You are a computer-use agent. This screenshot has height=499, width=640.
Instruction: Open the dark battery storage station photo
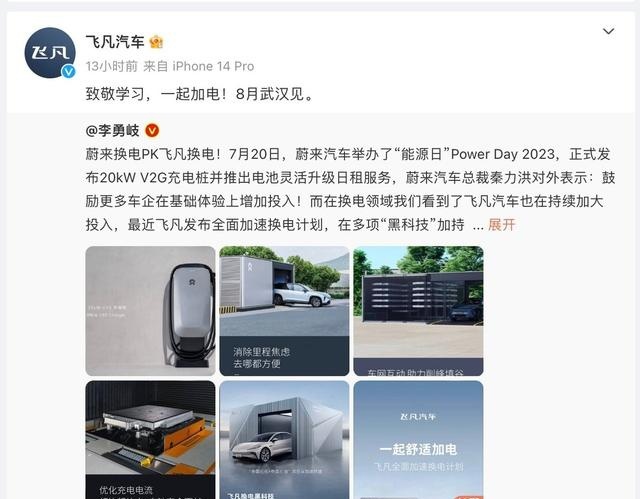(x=418, y=311)
